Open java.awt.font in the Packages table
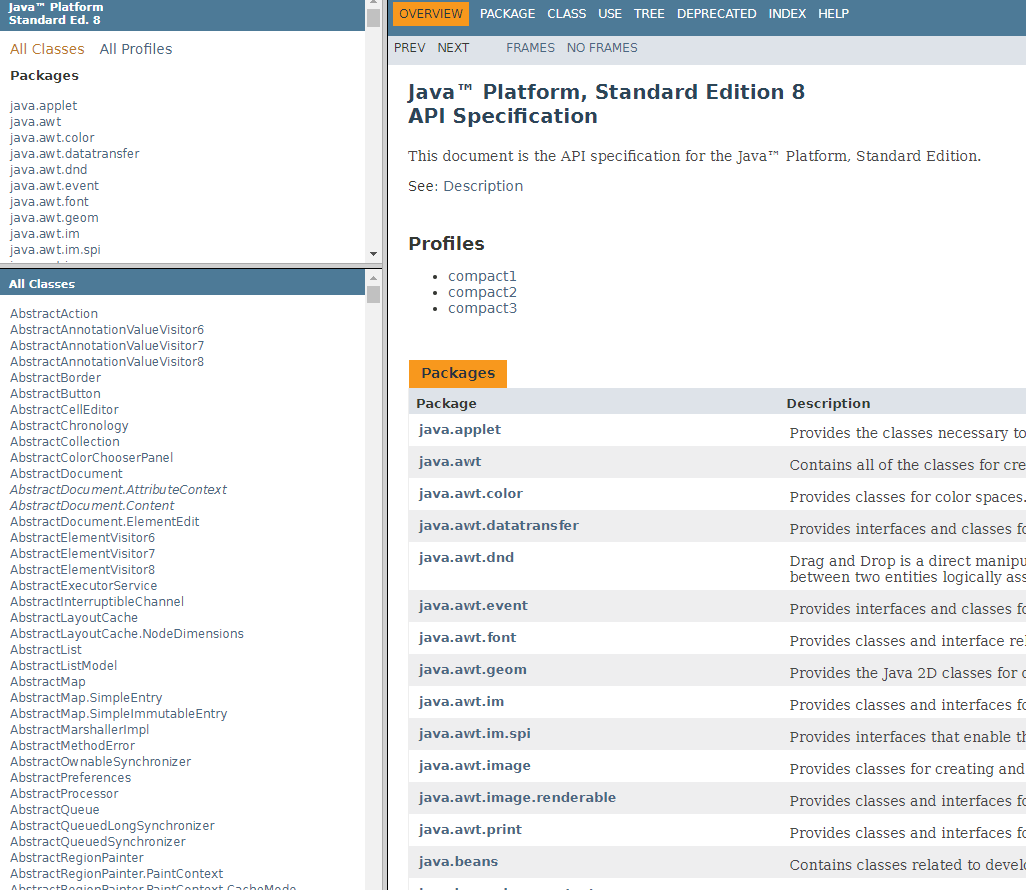This screenshot has height=890, width=1026. click(467, 638)
